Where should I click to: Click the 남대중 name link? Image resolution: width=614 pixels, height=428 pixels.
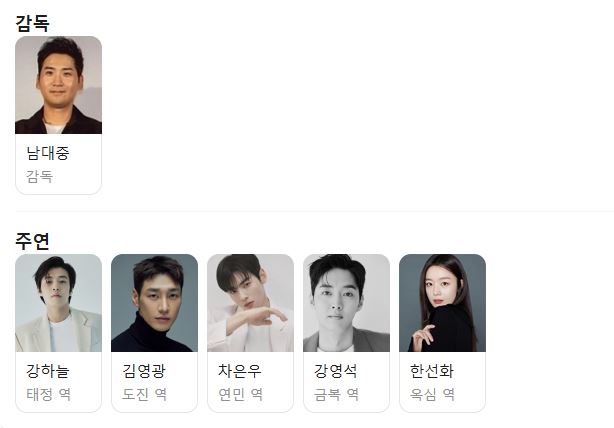click(48, 153)
